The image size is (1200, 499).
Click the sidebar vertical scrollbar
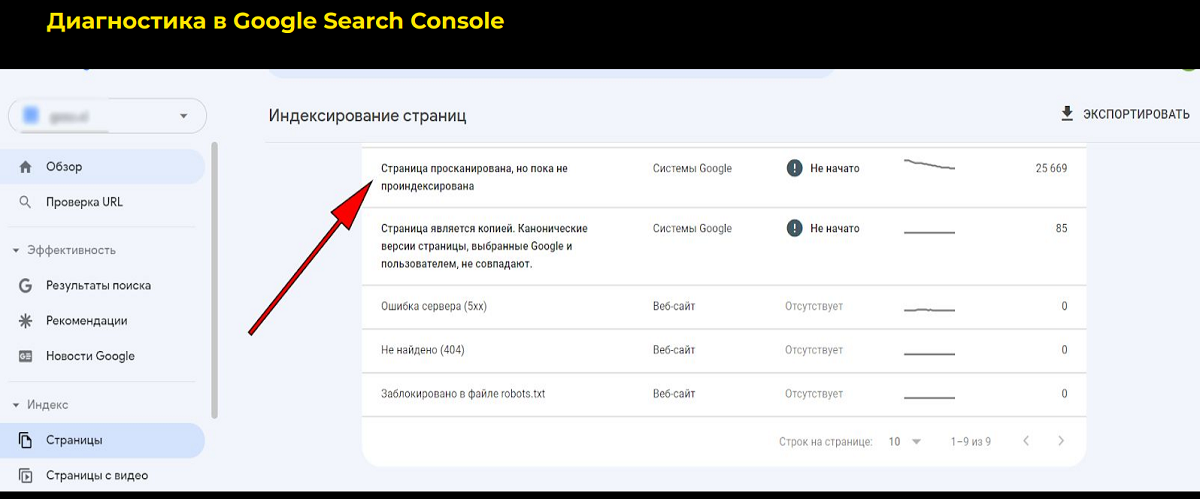(x=215, y=280)
